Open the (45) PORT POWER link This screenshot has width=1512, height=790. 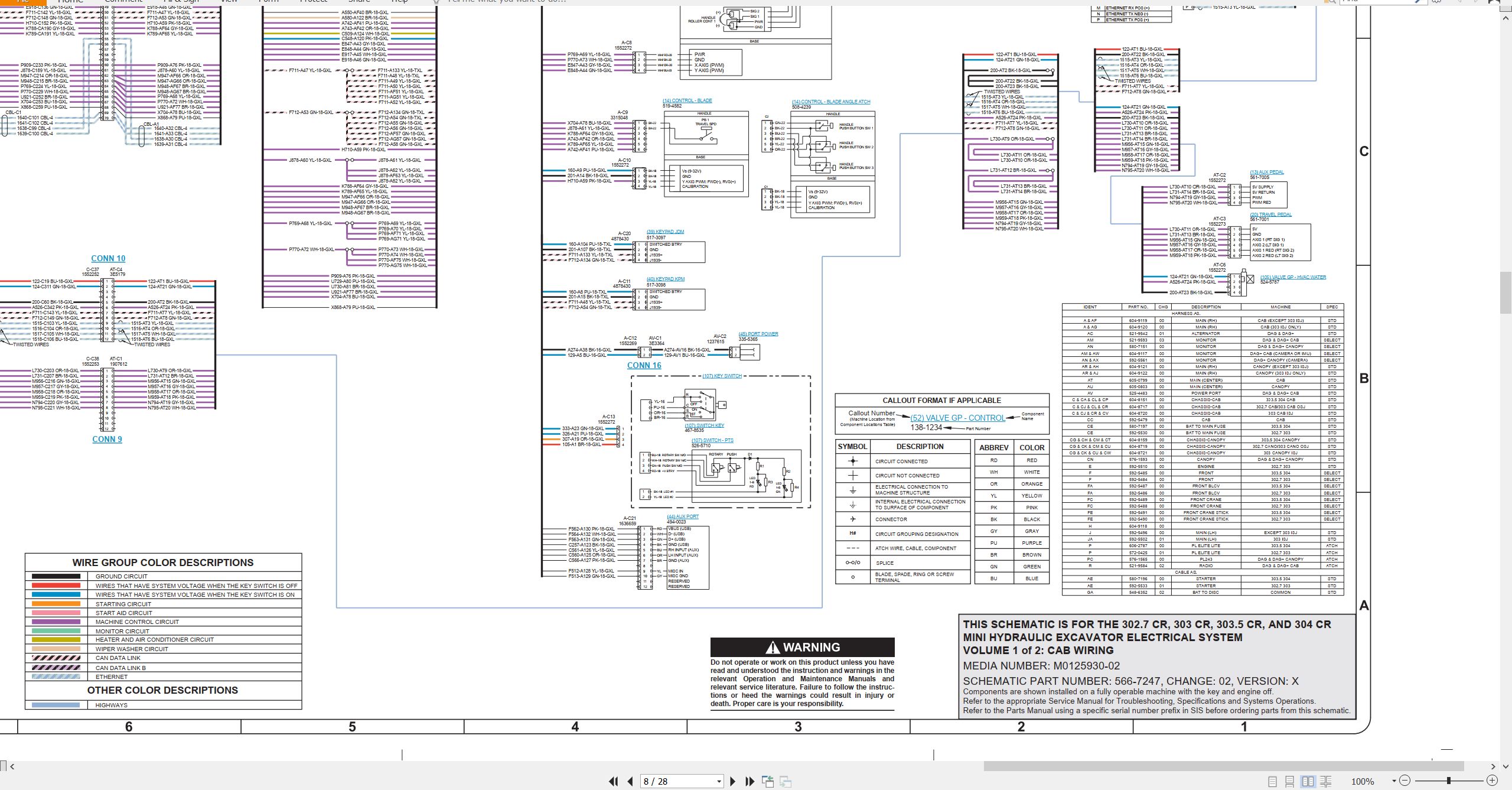pos(758,334)
